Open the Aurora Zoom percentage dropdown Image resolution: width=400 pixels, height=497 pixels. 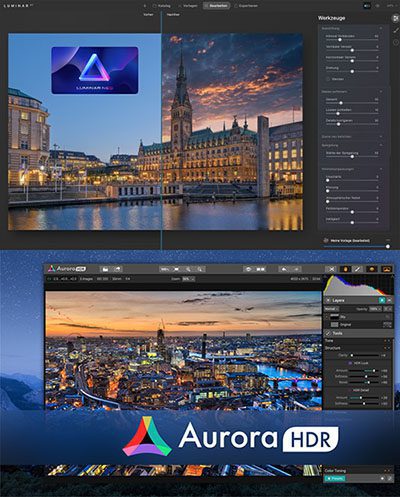coord(188,279)
